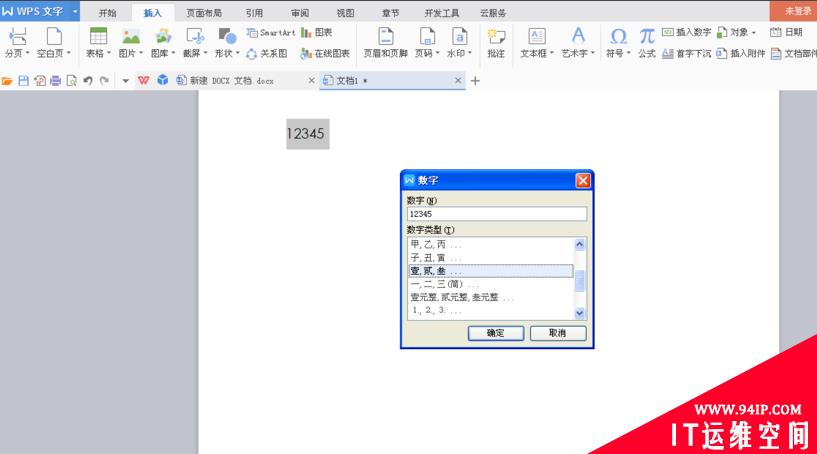
Task: Expand the 页码 dropdown arrow
Action: pyautogui.click(x=437, y=53)
